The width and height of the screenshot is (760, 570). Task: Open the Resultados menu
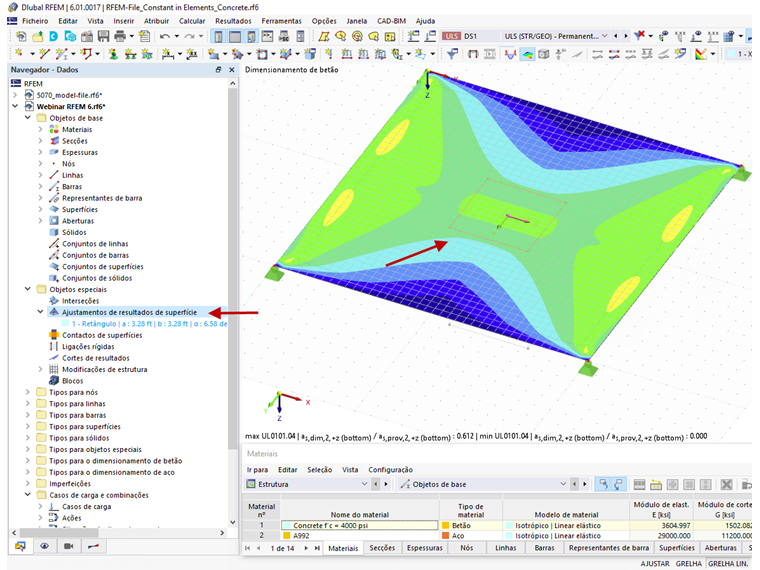click(x=233, y=21)
